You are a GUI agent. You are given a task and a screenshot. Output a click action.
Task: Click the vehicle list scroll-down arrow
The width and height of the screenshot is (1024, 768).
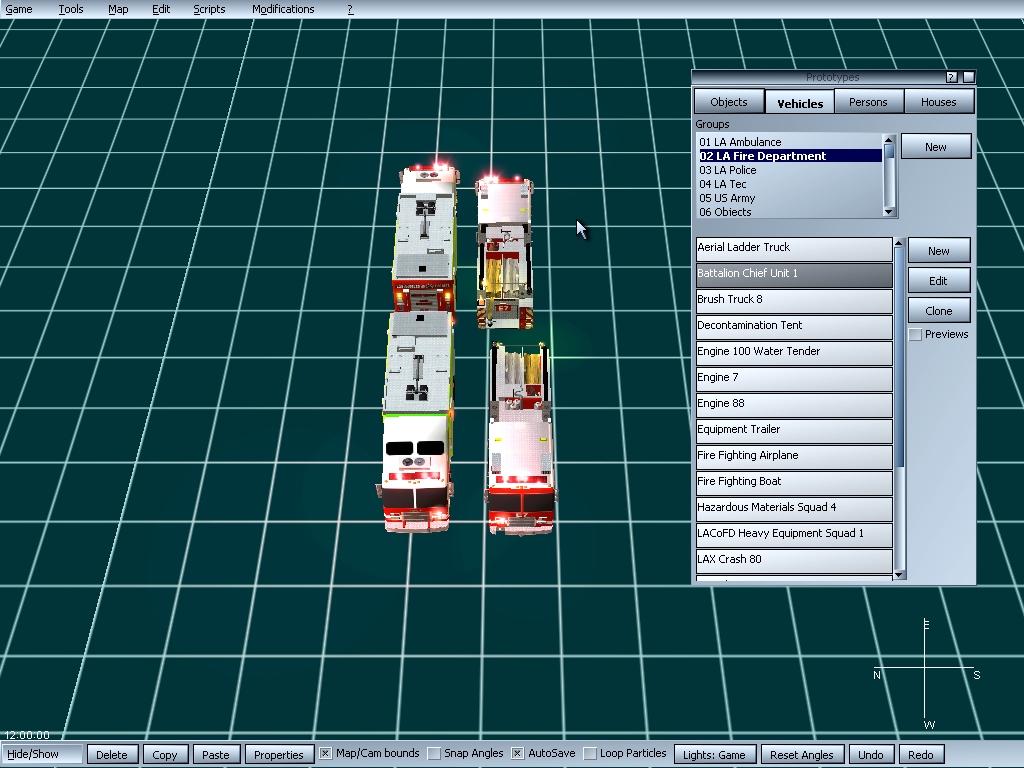tap(899, 574)
